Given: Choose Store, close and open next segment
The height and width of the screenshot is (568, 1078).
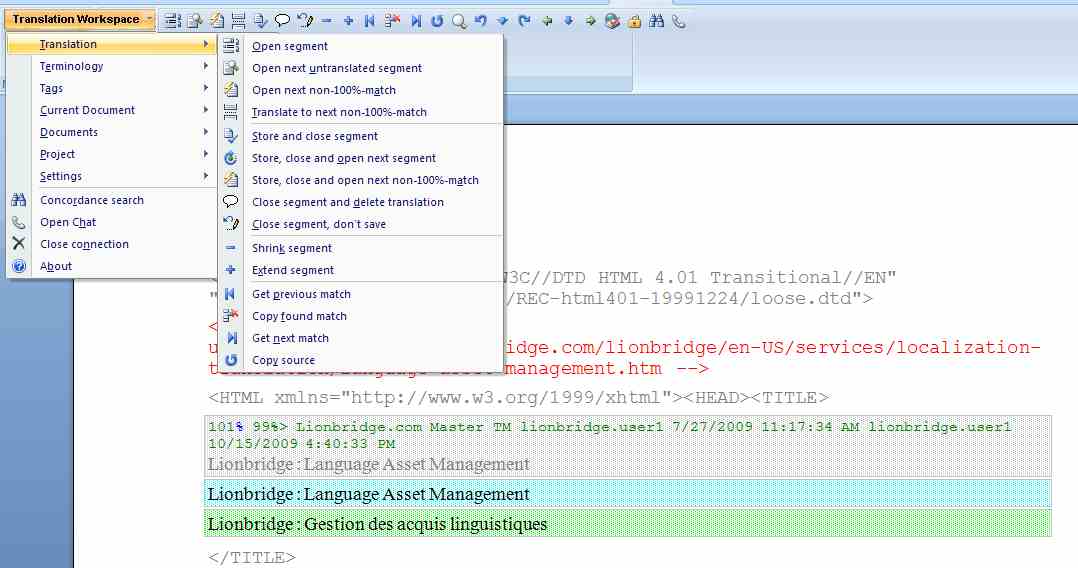Looking at the screenshot, I should [x=361, y=158].
